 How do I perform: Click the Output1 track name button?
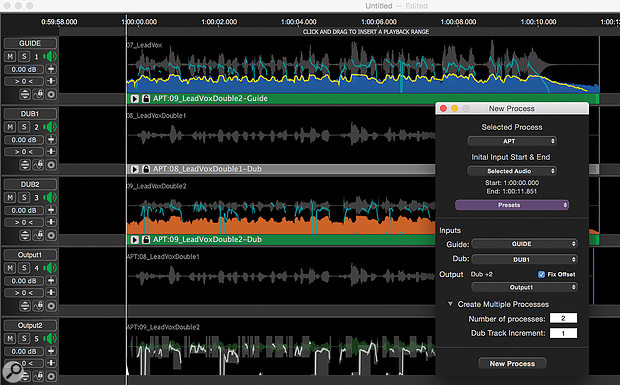coord(30,255)
